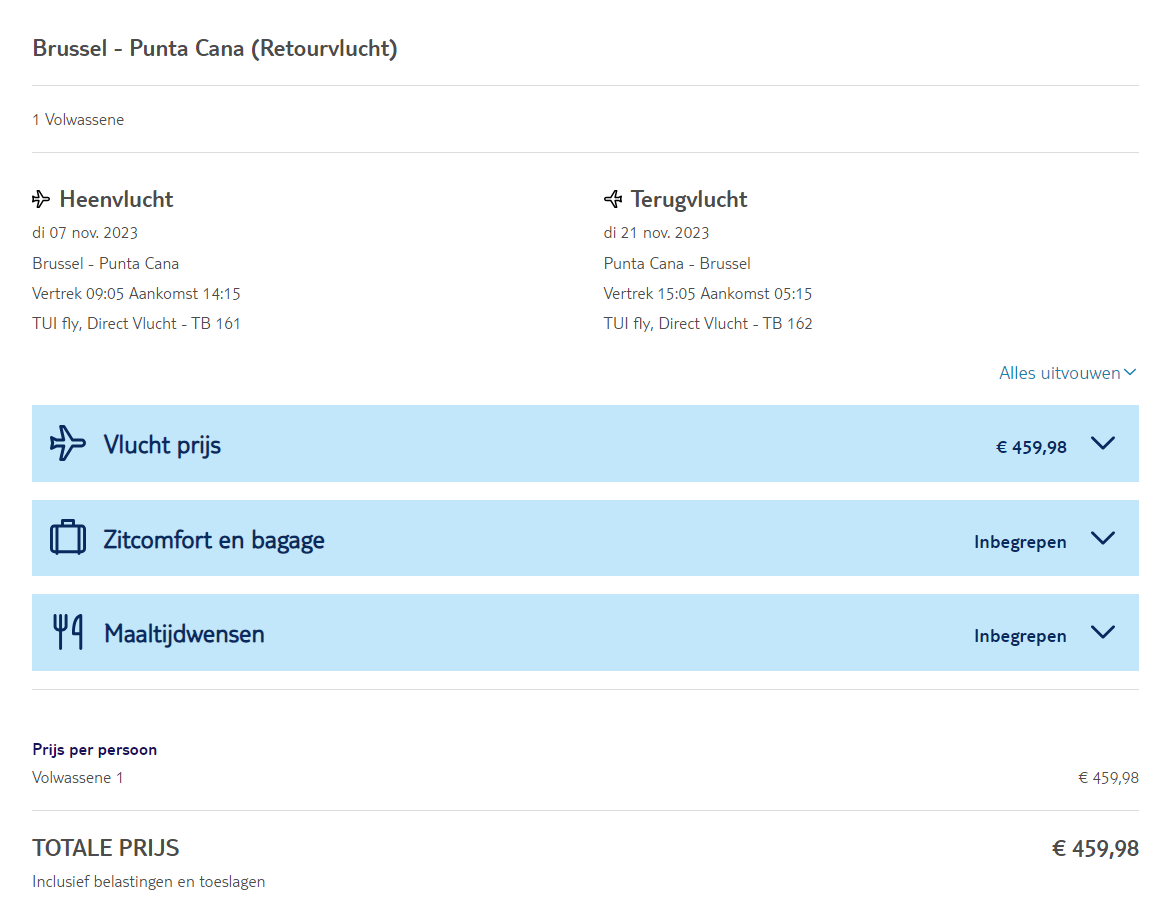The height and width of the screenshot is (921, 1164).
Task: Click the chevron next to Alles uitvouwen
Action: tap(1130, 373)
